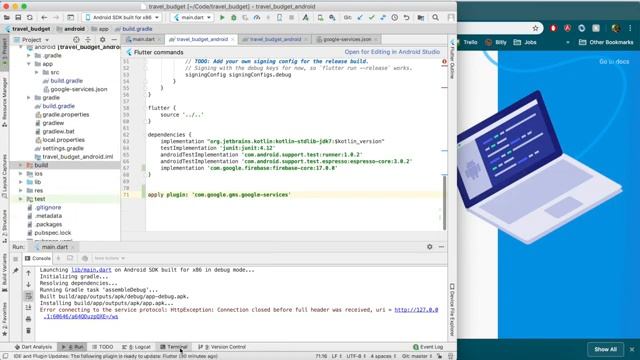Click Git: master branch in status bar

point(417,356)
